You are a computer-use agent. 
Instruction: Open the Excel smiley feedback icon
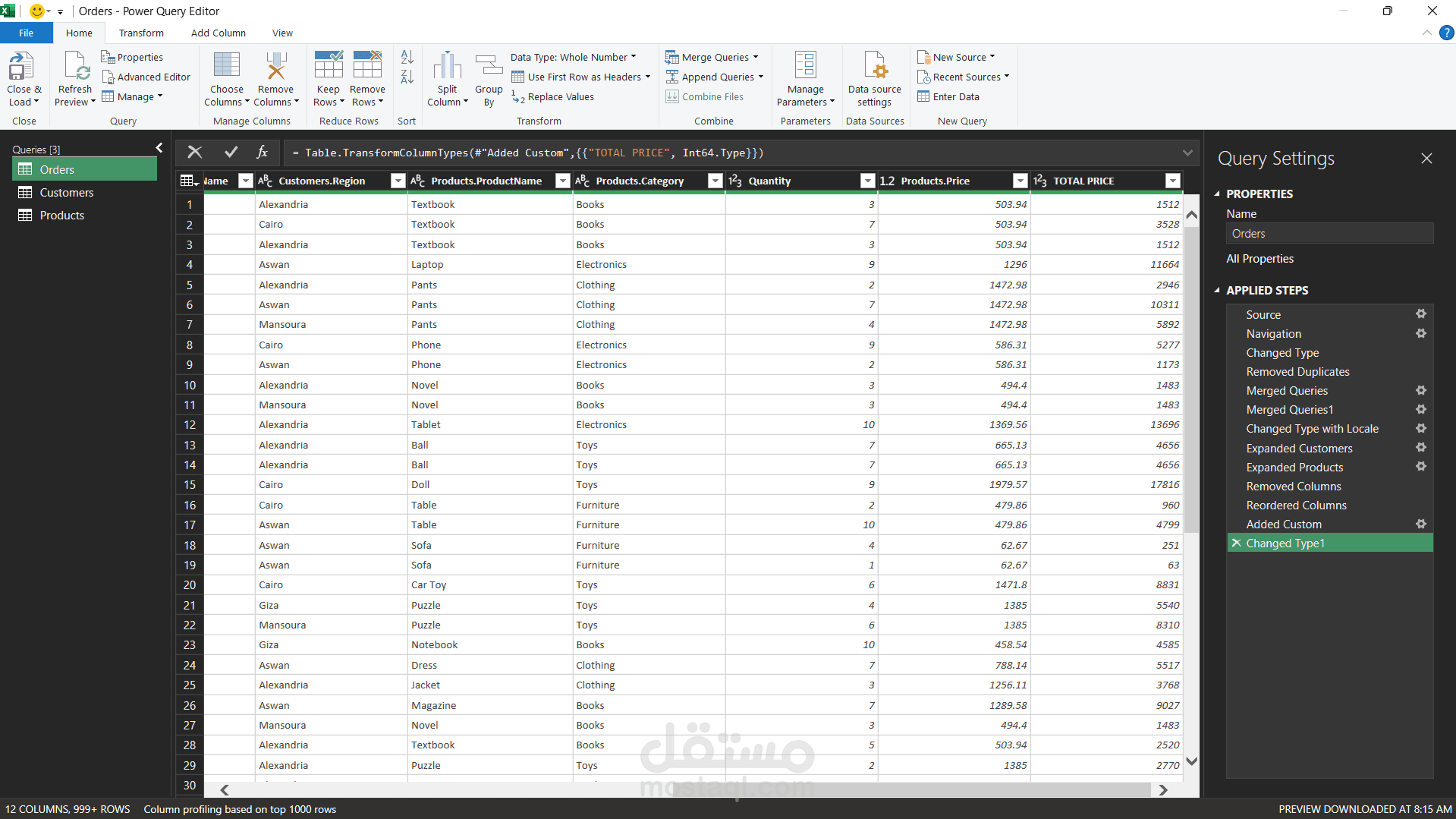pyautogui.click(x=36, y=11)
